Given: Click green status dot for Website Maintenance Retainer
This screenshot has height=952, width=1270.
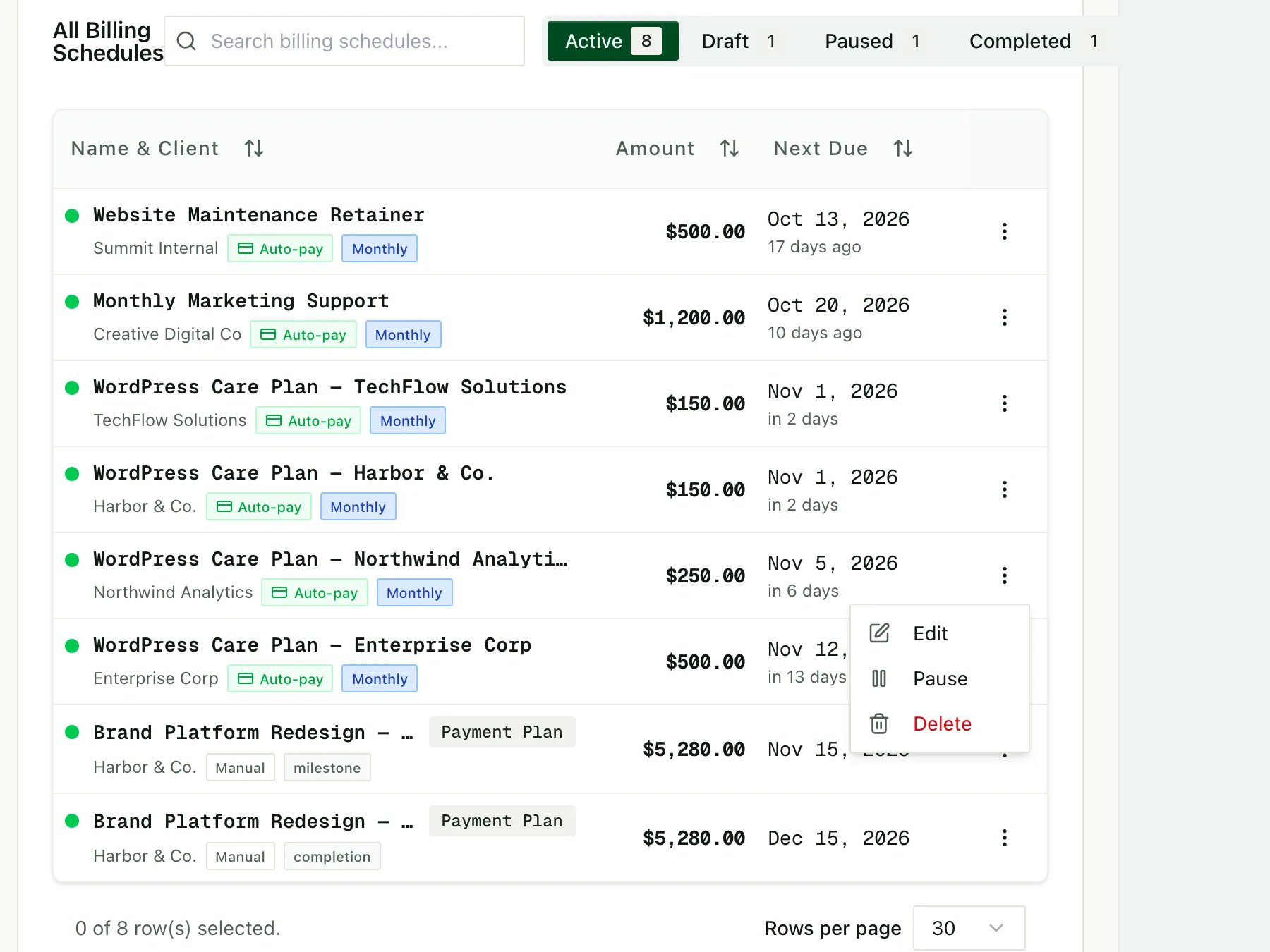Looking at the screenshot, I should (72, 216).
